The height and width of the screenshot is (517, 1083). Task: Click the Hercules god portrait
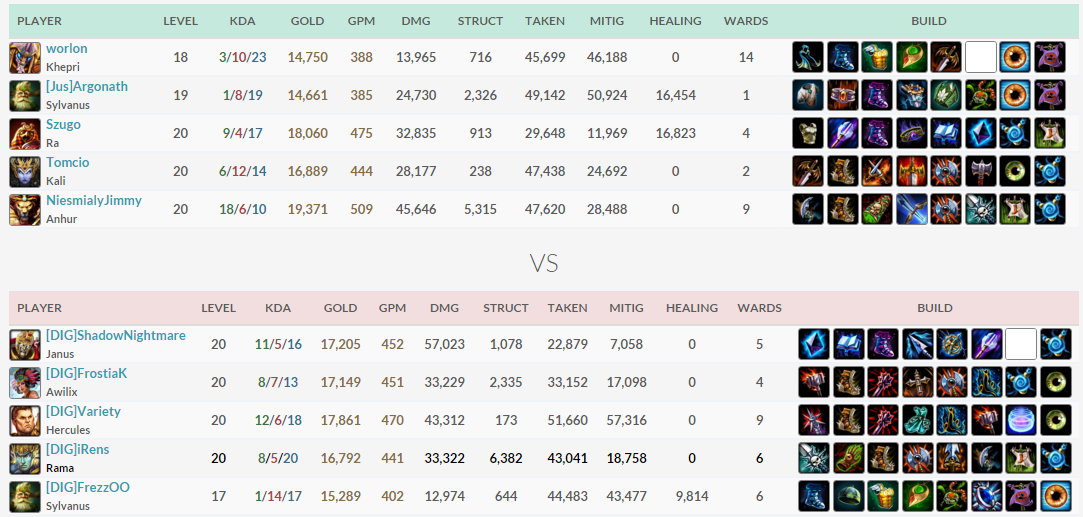pos(25,420)
